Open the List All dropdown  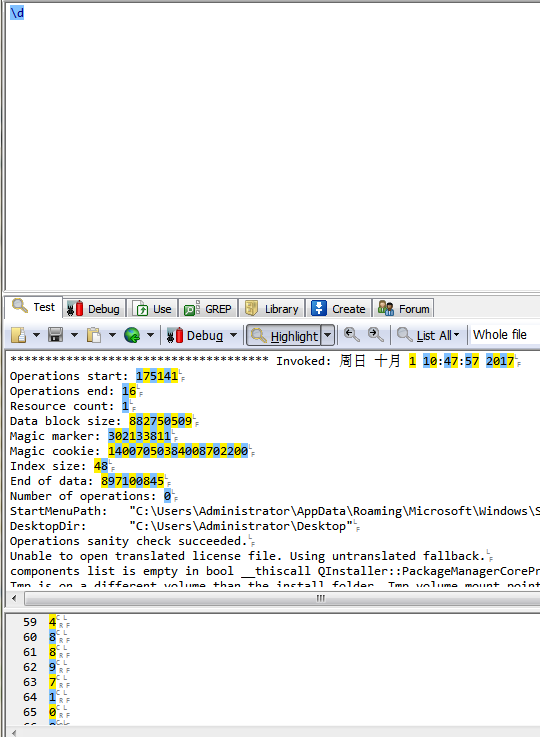[428, 335]
